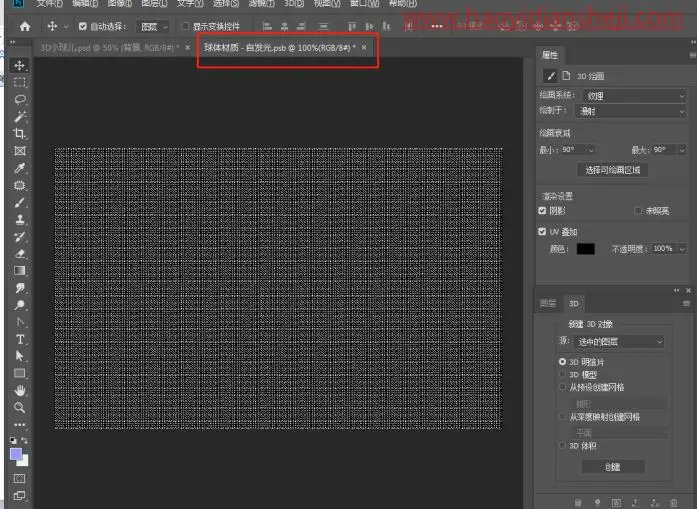Screen dimensions: 697x509
Task: Click the document icon beside 3D 绘画
Action: click(x=566, y=76)
